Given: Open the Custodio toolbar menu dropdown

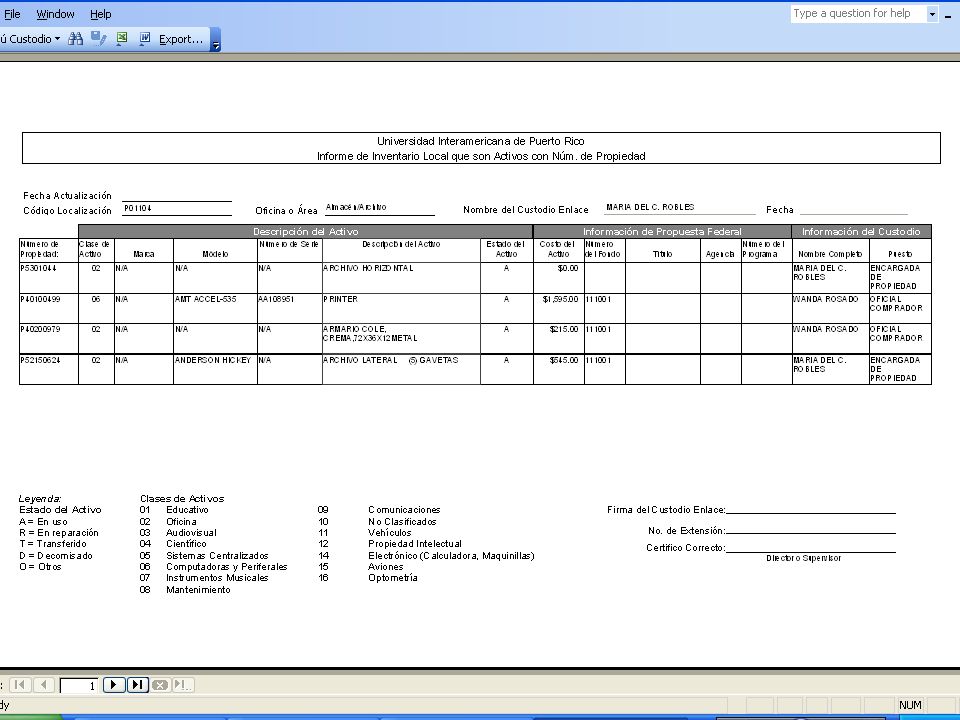Looking at the screenshot, I should 30,39.
